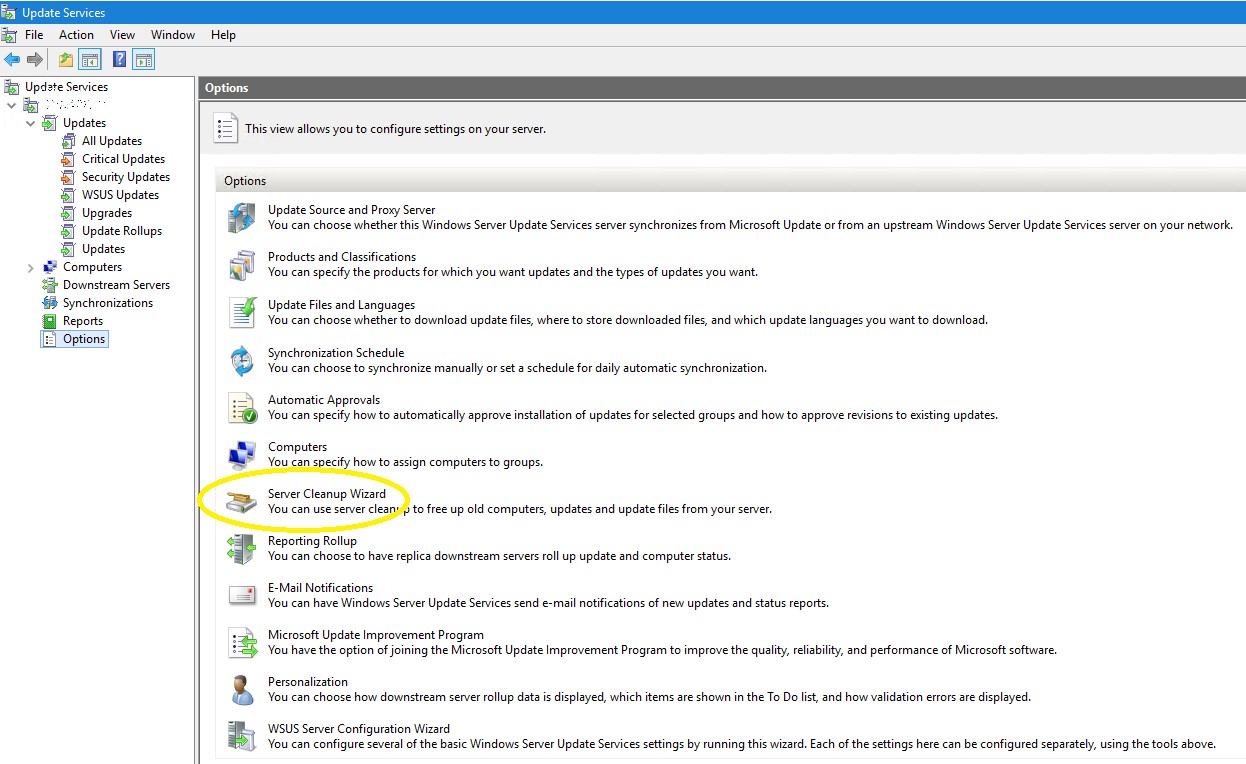Screen dimensions: 1246x764
Task: Open the Action menu
Action: [x=76, y=35]
